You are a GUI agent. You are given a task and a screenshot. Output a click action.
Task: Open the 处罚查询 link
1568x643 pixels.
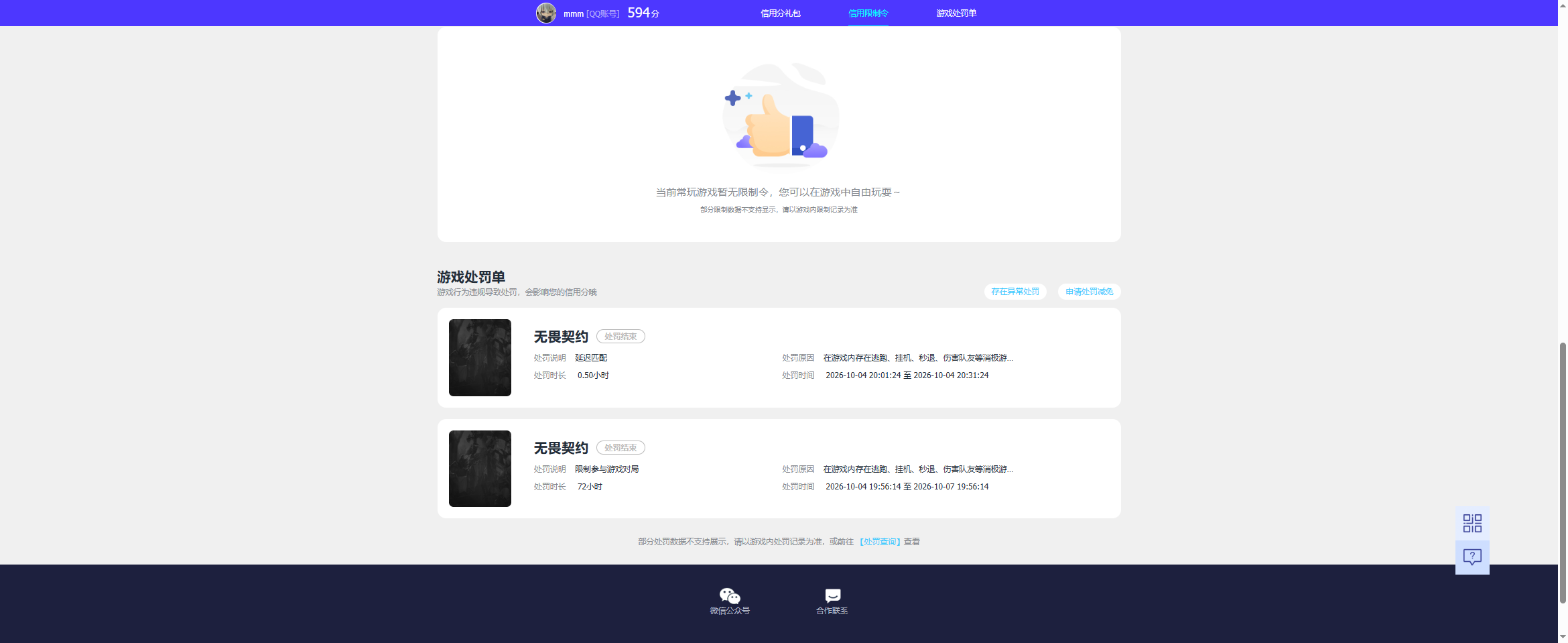pyautogui.click(x=880, y=542)
